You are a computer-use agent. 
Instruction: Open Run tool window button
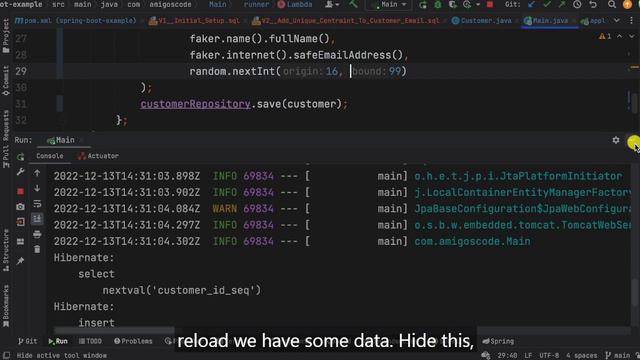coord(58,341)
